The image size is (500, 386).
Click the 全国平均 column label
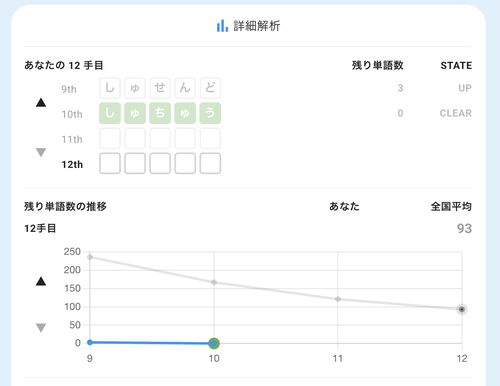(x=451, y=207)
